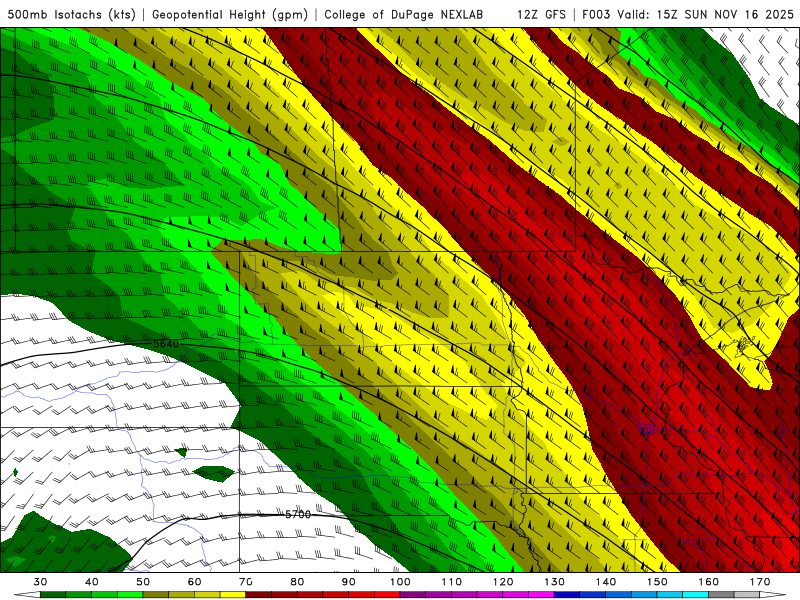Click the 60 value on the color scale
Screen dimensions: 800x600
[194, 582]
